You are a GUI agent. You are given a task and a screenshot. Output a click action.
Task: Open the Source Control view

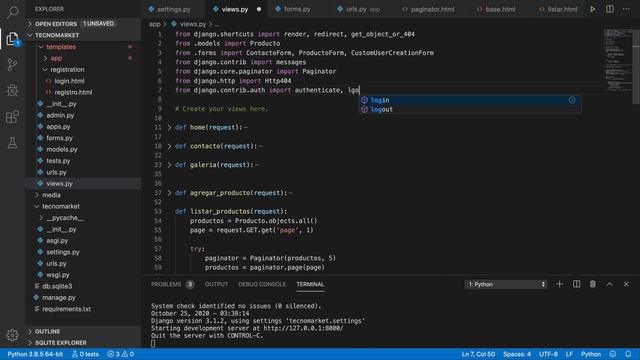pos(12,64)
